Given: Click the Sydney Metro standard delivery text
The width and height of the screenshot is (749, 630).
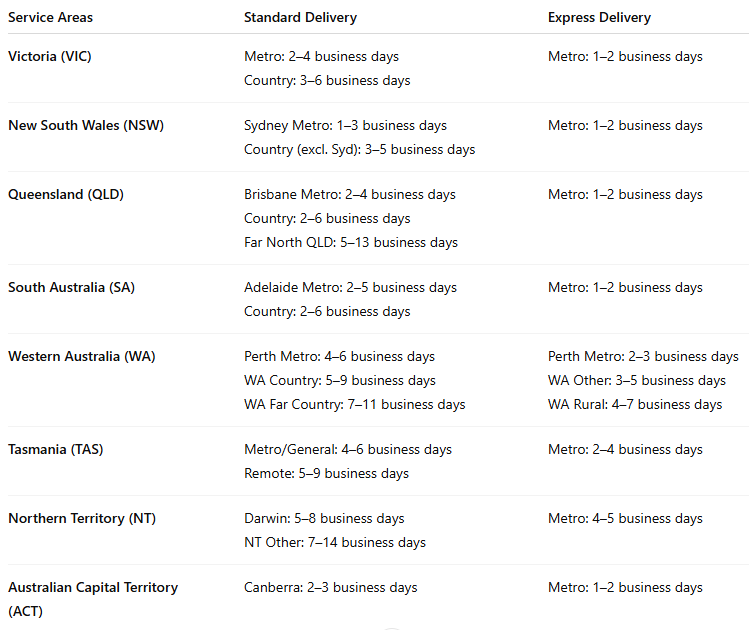Looking at the screenshot, I should [x=345, y=126].
